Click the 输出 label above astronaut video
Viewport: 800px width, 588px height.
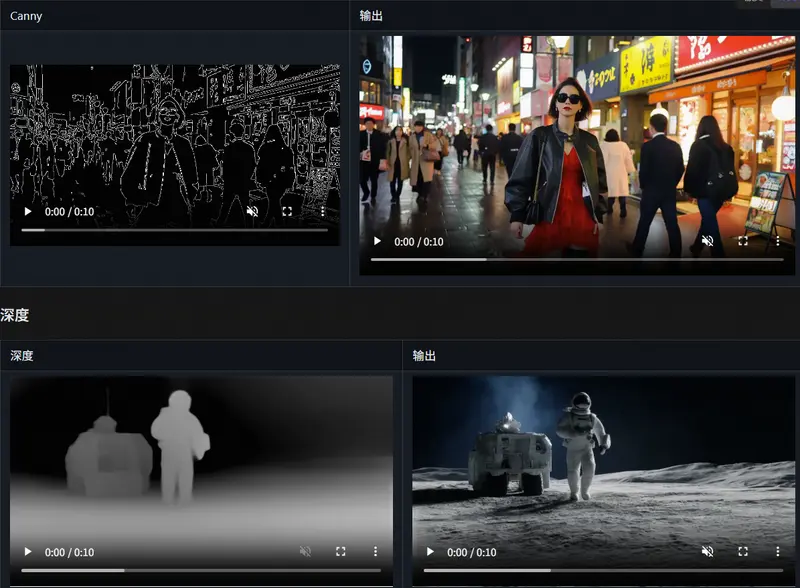point(424,356)
